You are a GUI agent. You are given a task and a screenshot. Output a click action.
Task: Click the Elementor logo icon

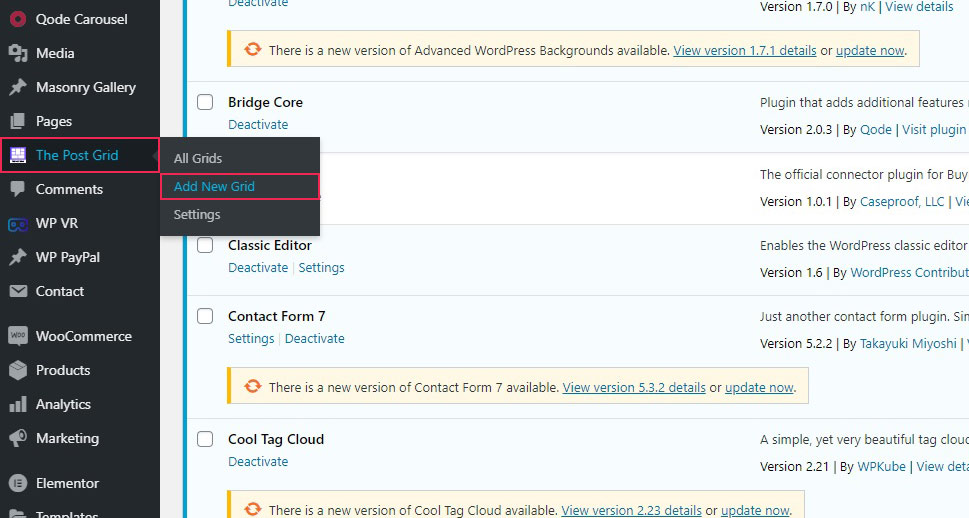tap(18, 483)
